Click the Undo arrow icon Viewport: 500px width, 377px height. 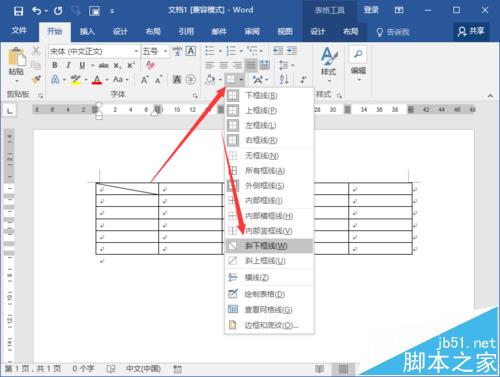tap(37, 11)
